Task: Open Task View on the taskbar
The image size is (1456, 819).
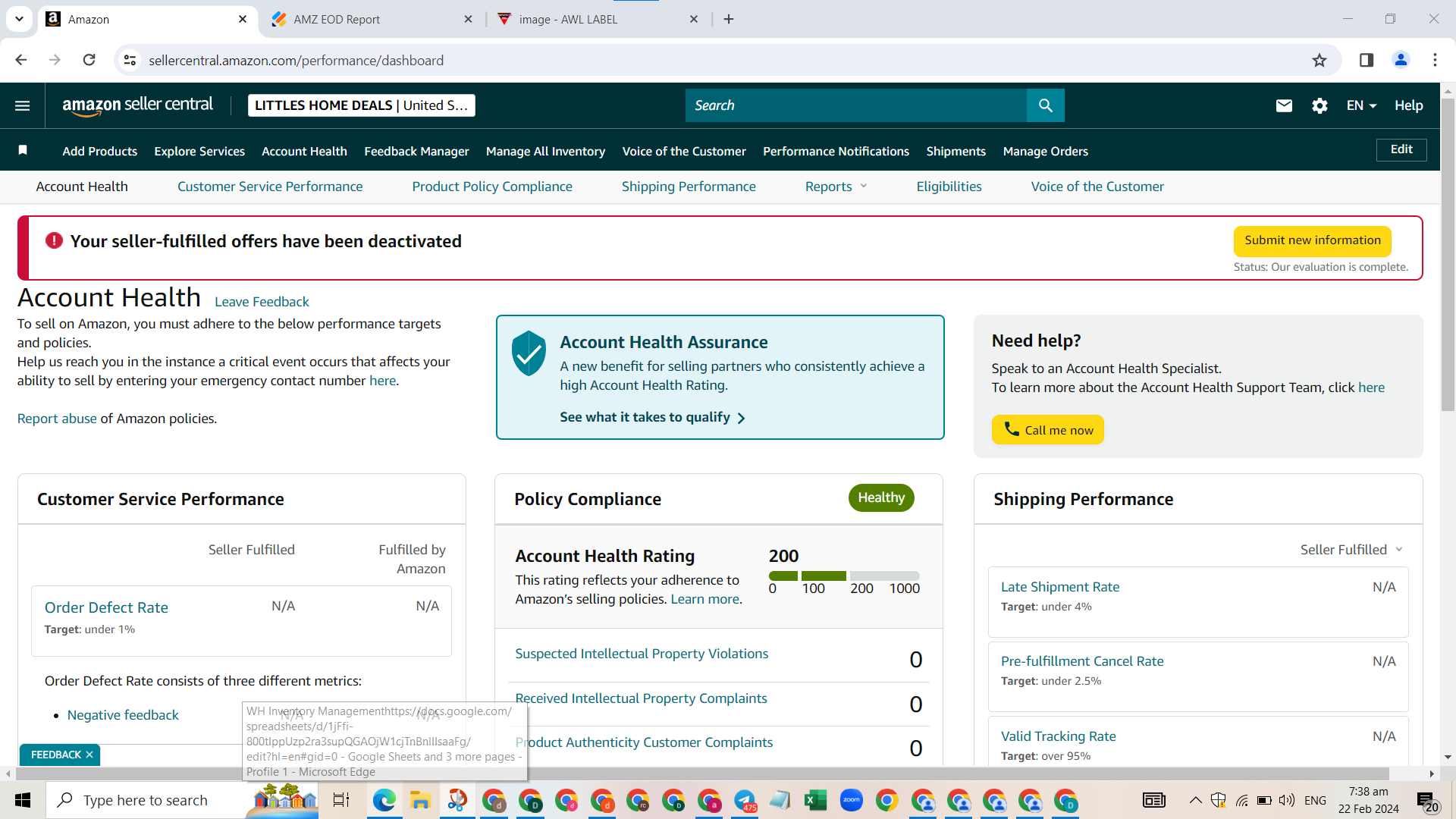Action: point(340,800)
